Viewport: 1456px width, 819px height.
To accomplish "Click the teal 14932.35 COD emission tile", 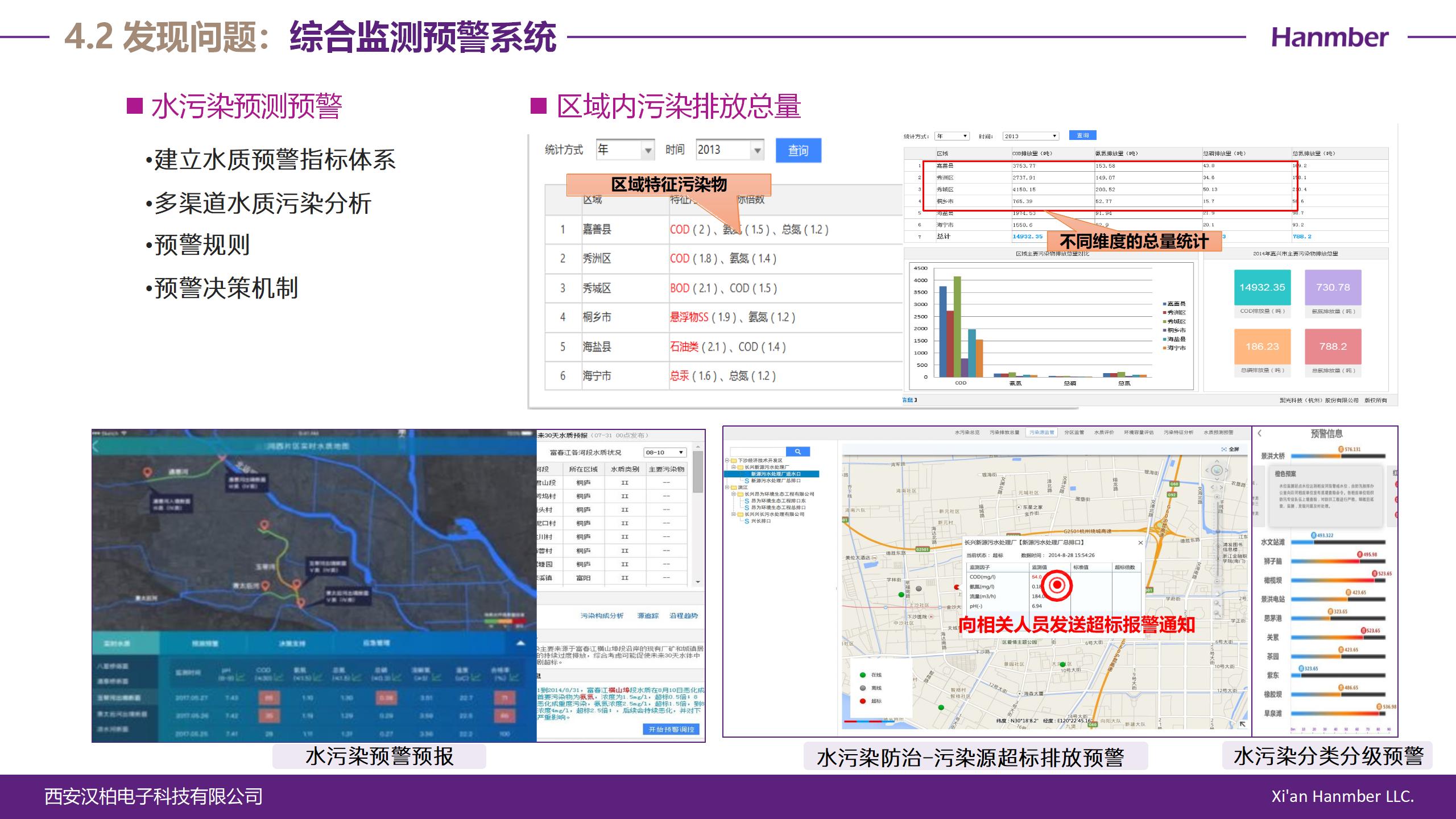I will [1262, 287].
